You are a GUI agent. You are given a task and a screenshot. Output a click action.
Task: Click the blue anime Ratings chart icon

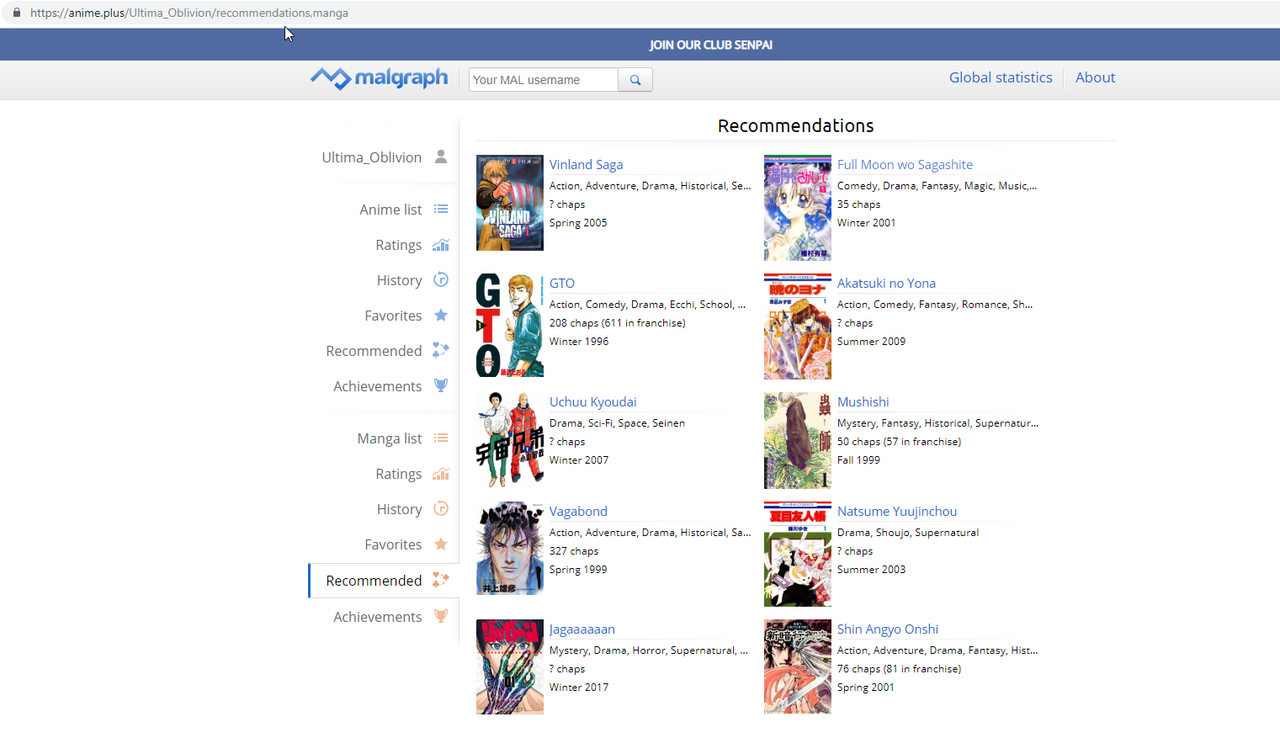[441, 245]
